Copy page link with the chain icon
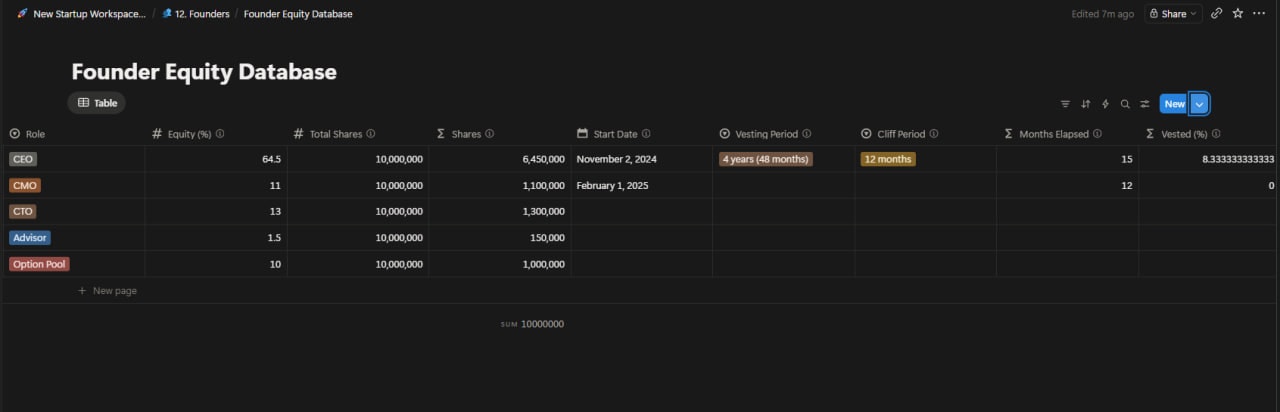Screen dimensions: 1280x412 point(1216,14)
